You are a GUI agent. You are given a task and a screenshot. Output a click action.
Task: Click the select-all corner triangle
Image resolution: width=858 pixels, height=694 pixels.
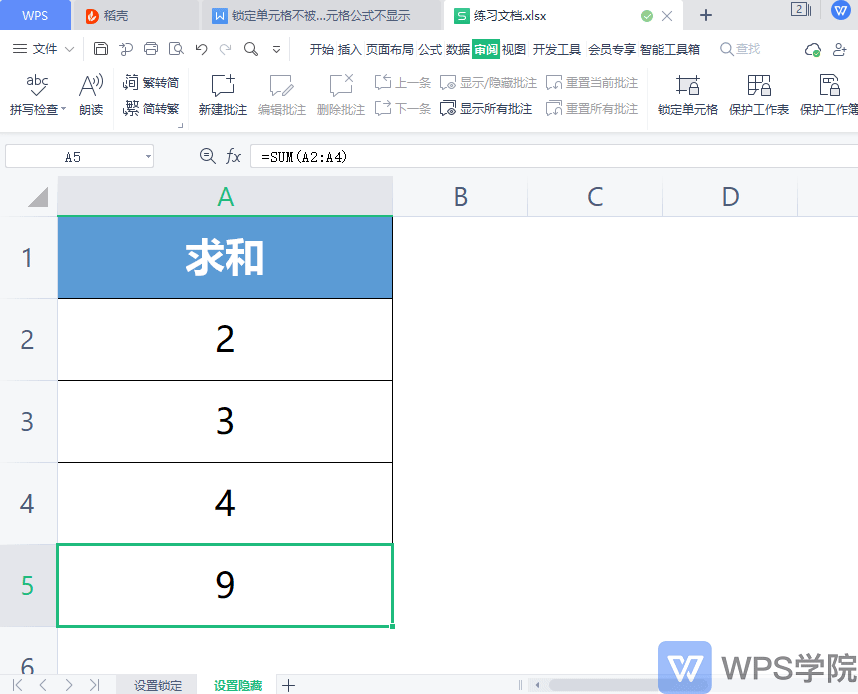coord(38,197)
